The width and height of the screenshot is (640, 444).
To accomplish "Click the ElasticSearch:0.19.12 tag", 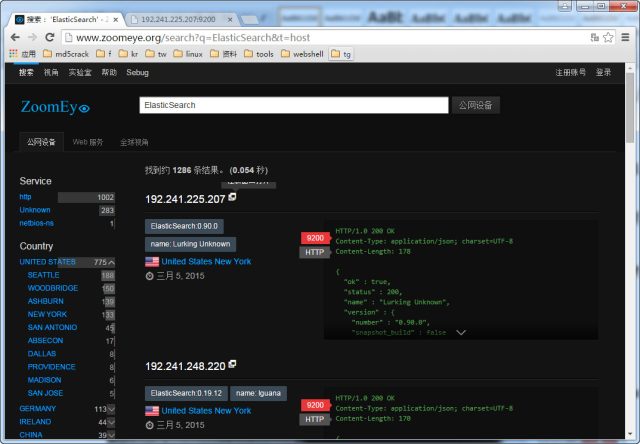I will pyautogui.click(x=186, y=393).
